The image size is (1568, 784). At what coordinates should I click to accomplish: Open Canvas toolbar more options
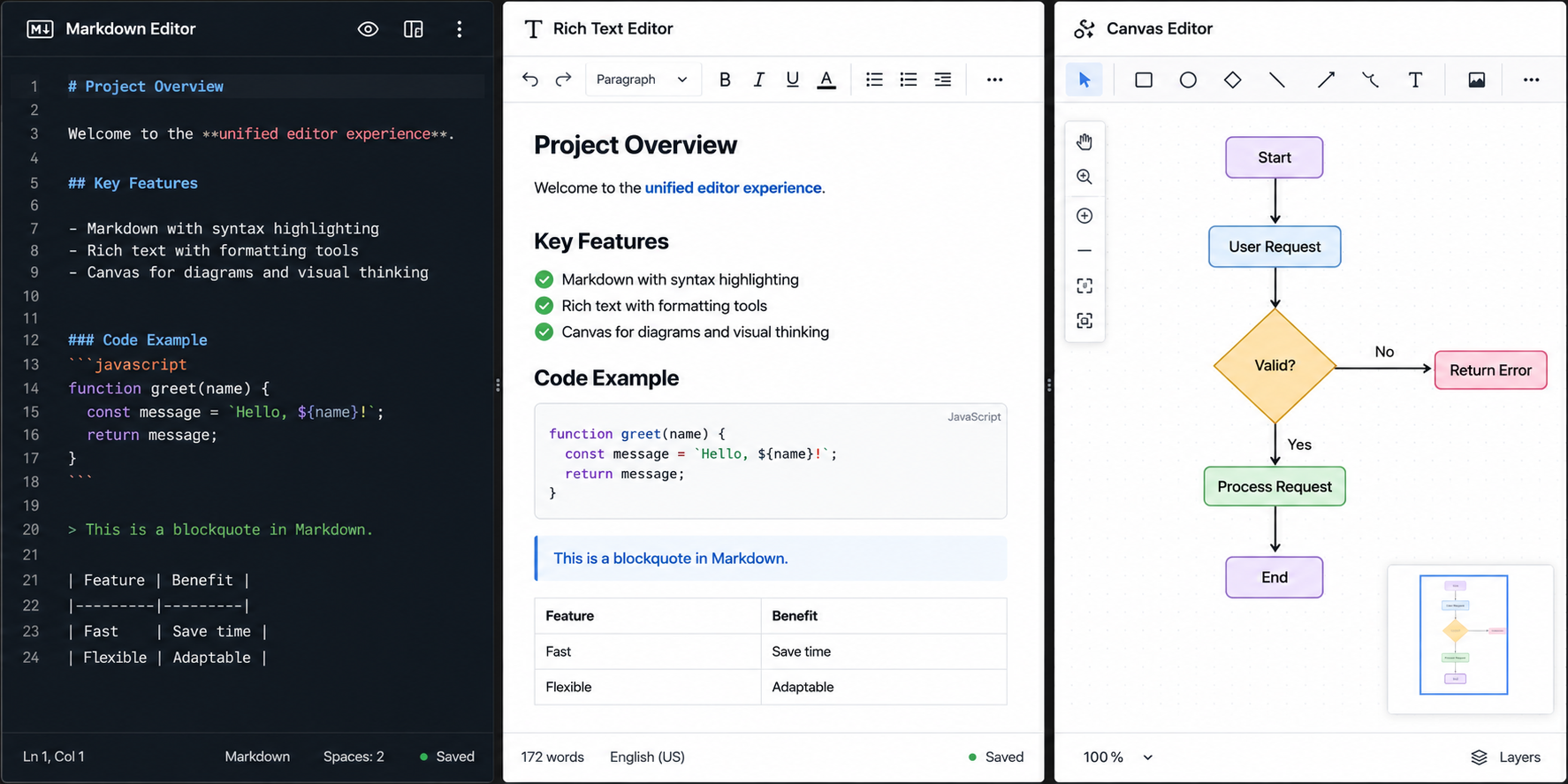[x=1531, y=80]
